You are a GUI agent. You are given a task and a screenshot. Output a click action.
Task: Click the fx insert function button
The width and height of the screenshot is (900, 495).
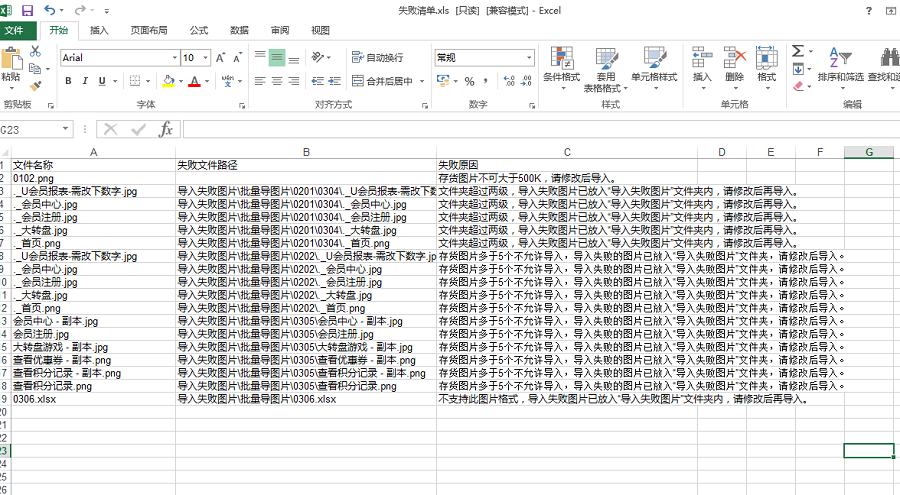pos(166,130)
